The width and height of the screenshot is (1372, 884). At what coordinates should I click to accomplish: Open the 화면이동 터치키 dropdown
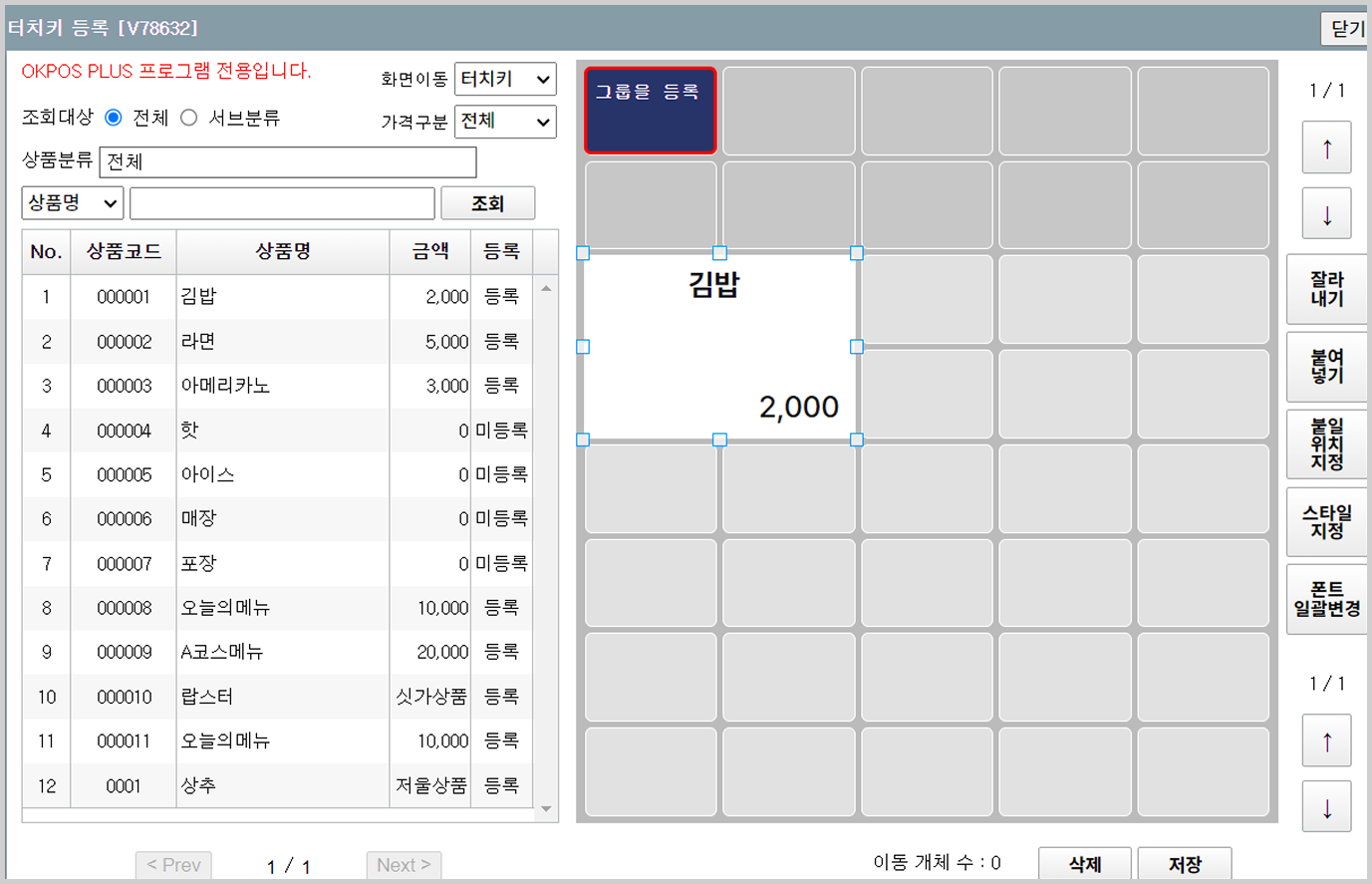505,79
